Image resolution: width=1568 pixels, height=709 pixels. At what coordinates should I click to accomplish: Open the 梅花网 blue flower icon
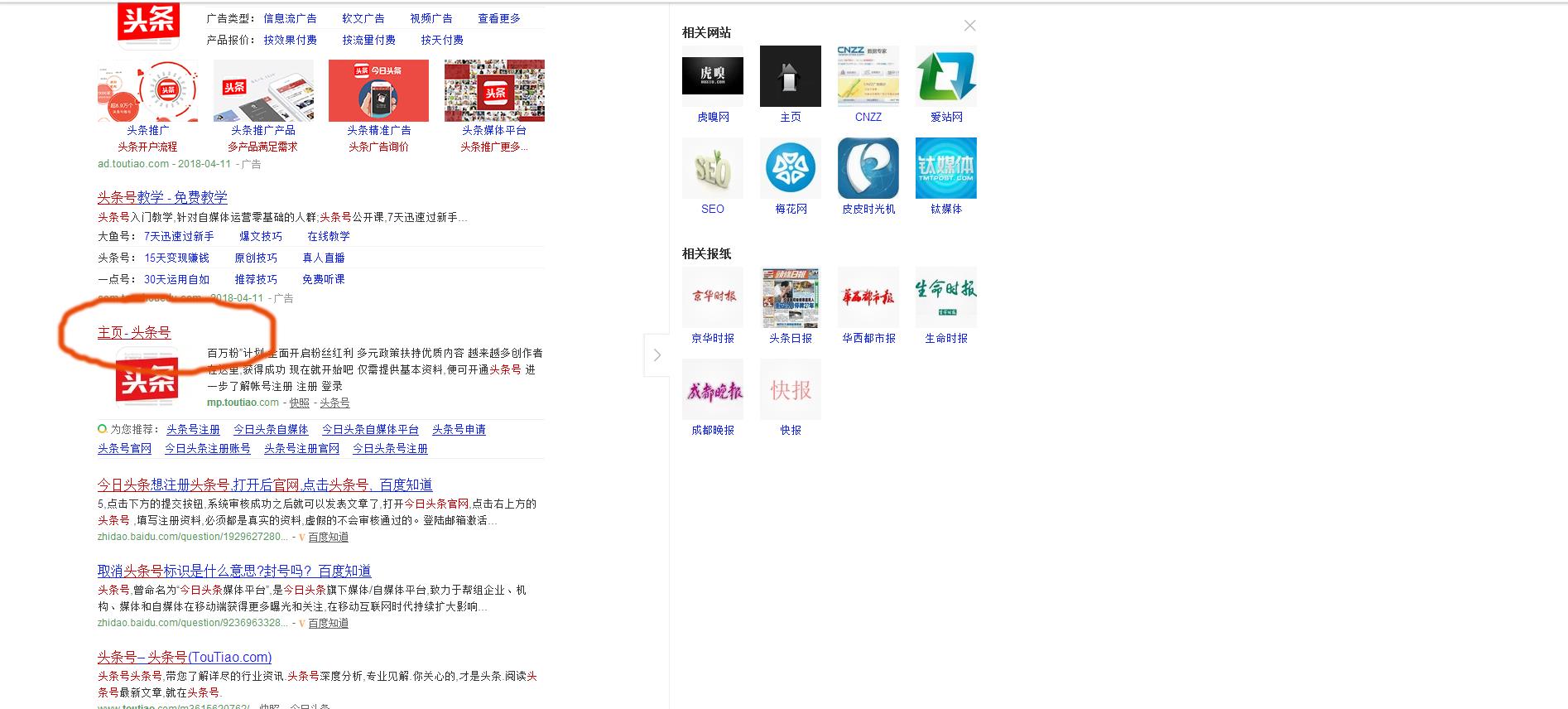[790, 168]
